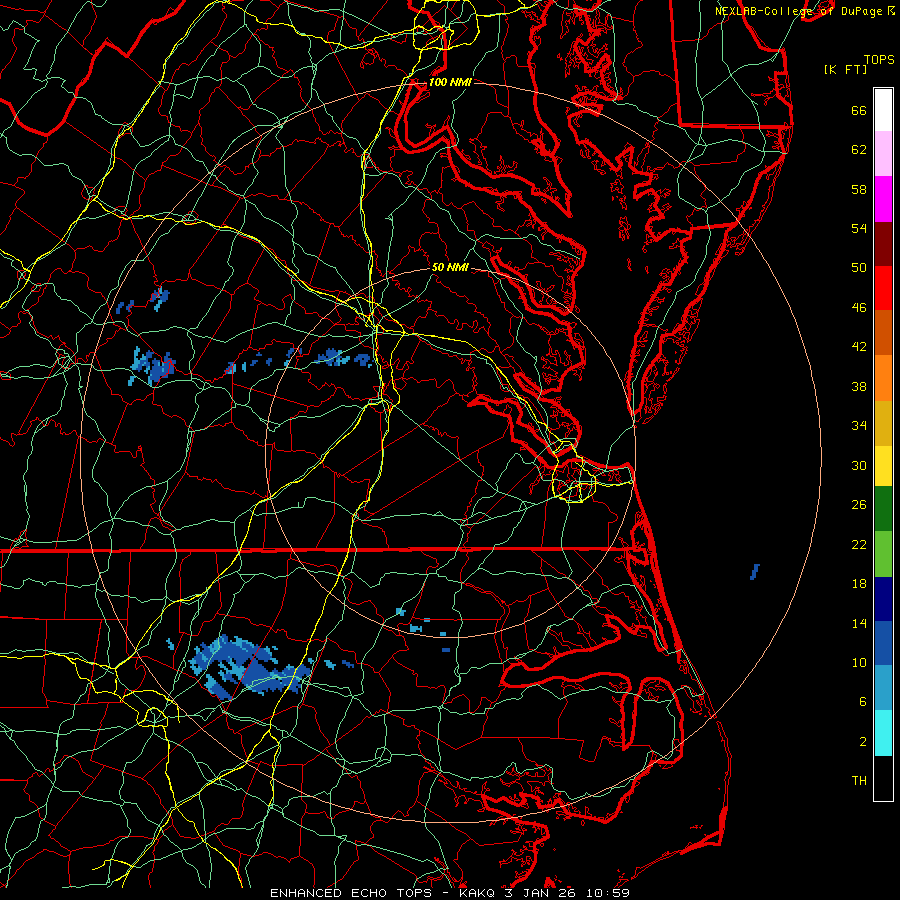Select the 50 legend label
Viewport: 900px width, 900px height.
coord(859,267)
